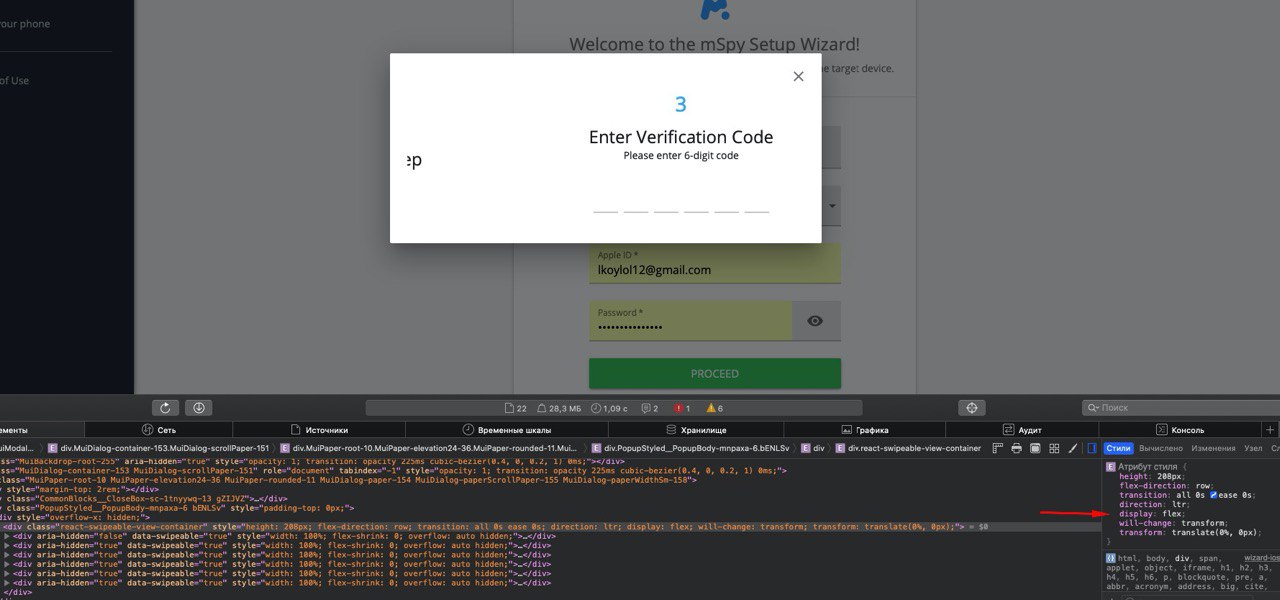Viewport: 1280px width, 600px height.
Task: Click the flex-direction: row property
Action: point(1165,486)
